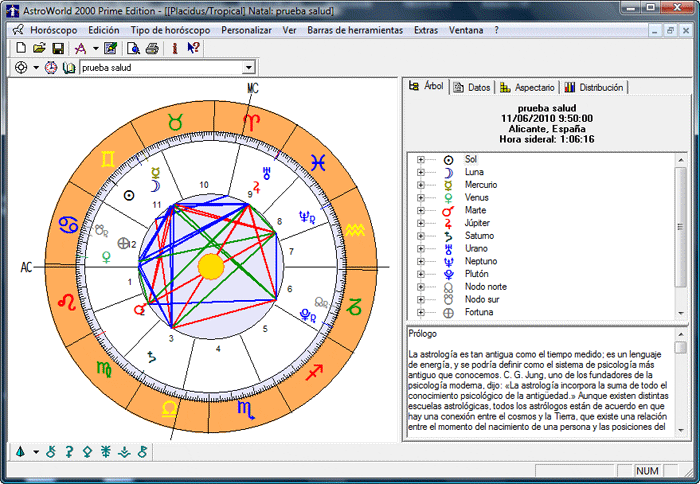700x484 pixels.
Task: Click the open book icon
Action: (69, 68)
